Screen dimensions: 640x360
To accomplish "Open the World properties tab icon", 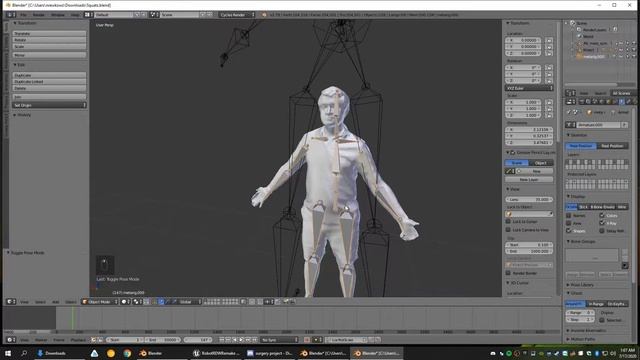I will click(x=601, y=102).
